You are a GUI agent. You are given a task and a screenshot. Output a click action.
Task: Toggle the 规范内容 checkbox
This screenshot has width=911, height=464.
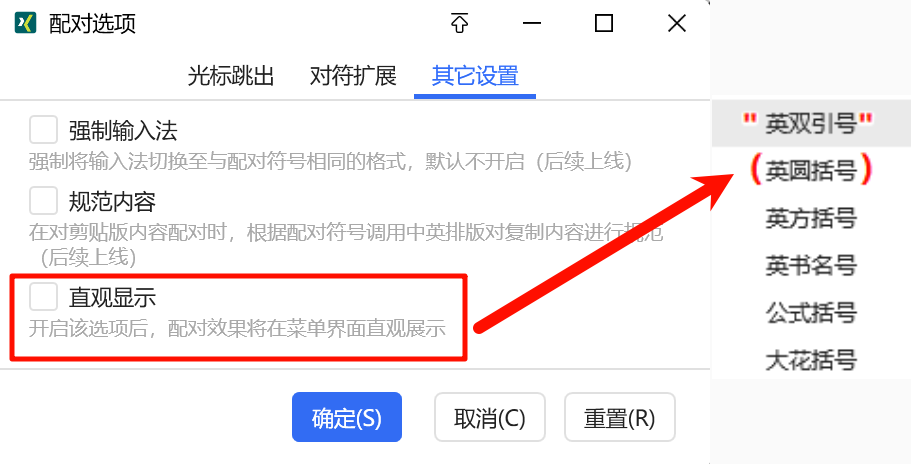[44, 201]
